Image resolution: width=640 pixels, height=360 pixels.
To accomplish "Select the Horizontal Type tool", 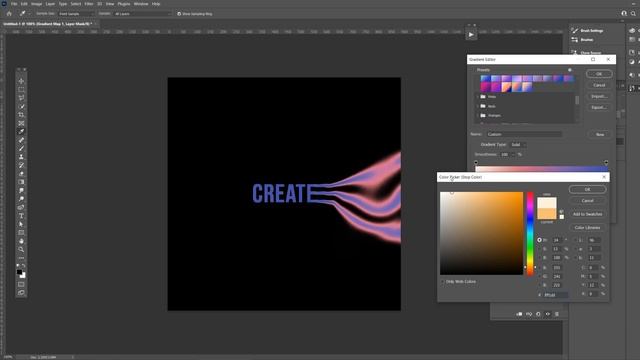I will click(21, 216).
